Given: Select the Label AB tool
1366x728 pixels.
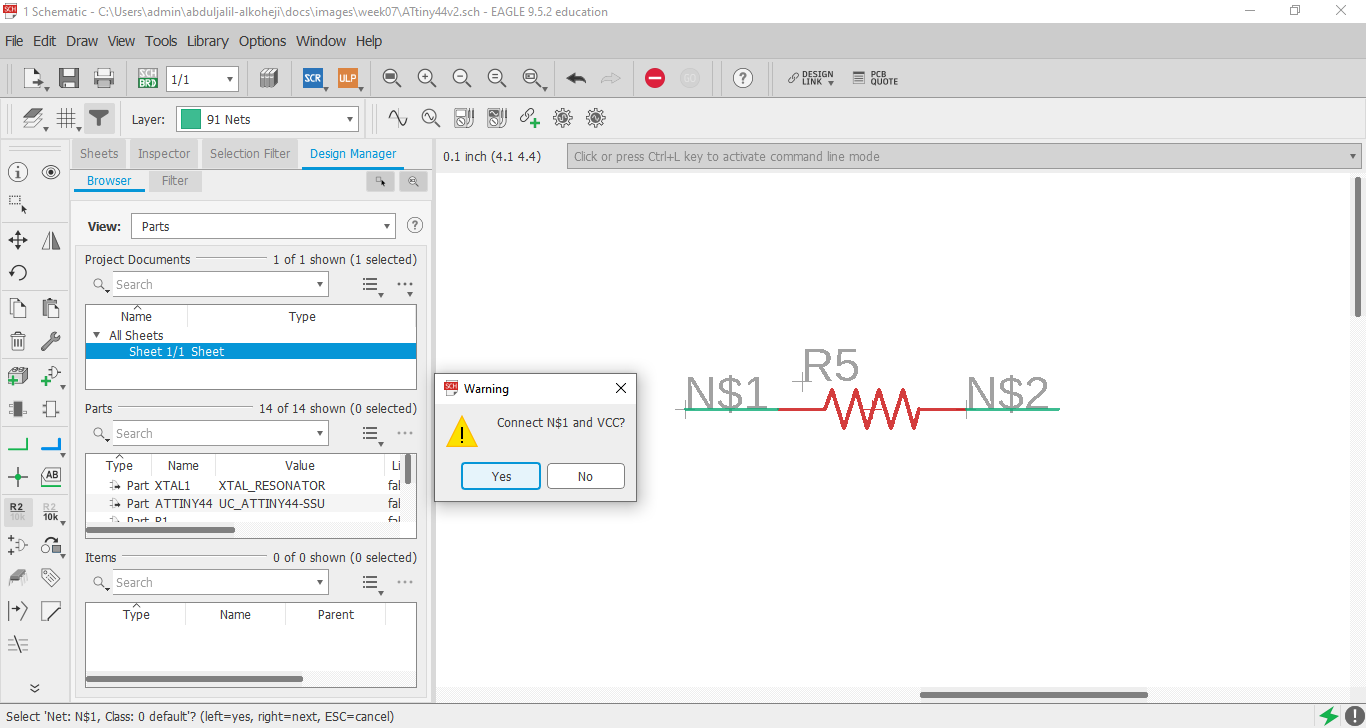Looking at the screenshot, I should (x=51, y=477).
